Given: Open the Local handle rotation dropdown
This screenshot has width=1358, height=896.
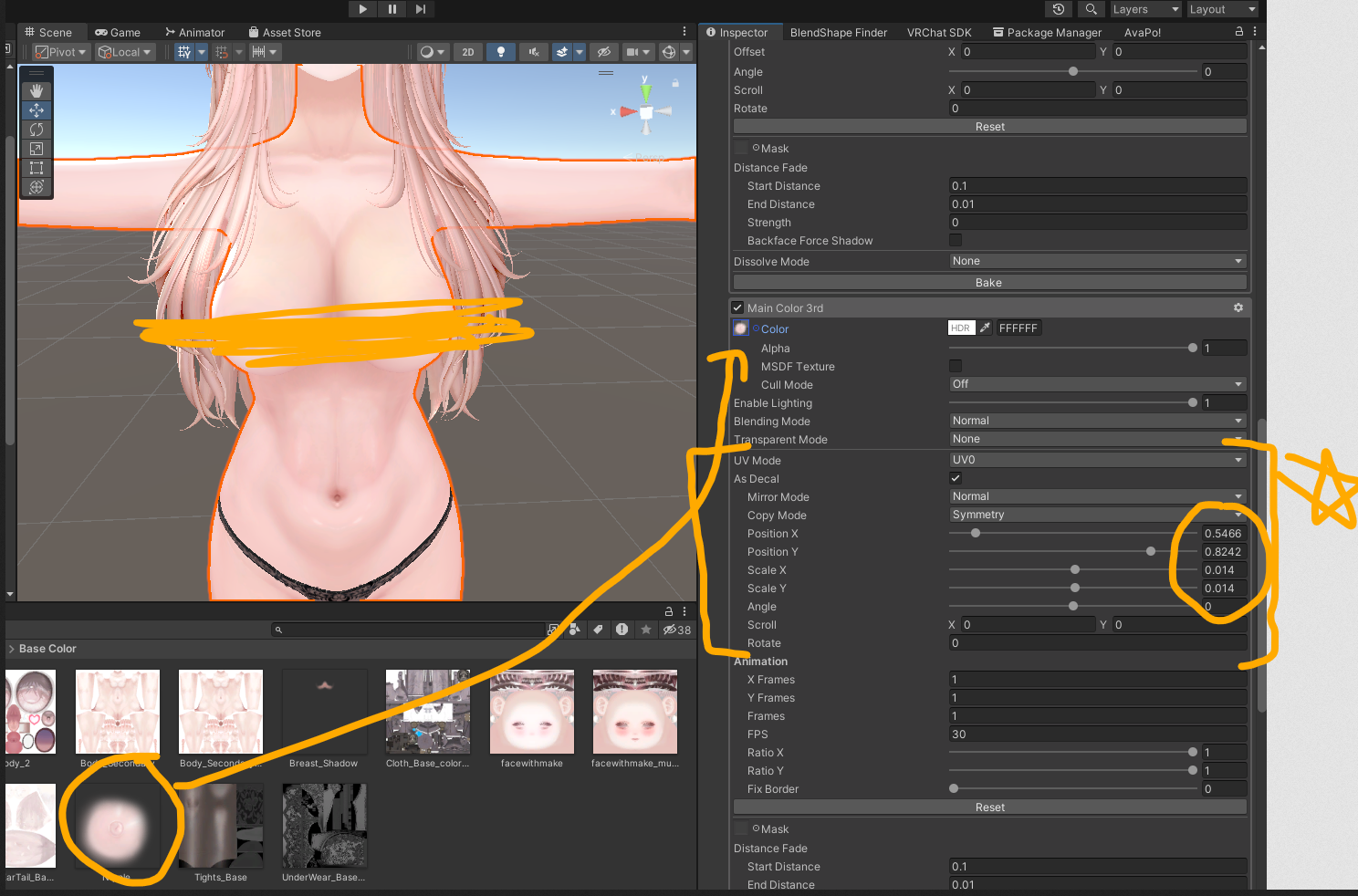Looking at the screenshot, I should [x=125, y=52].
